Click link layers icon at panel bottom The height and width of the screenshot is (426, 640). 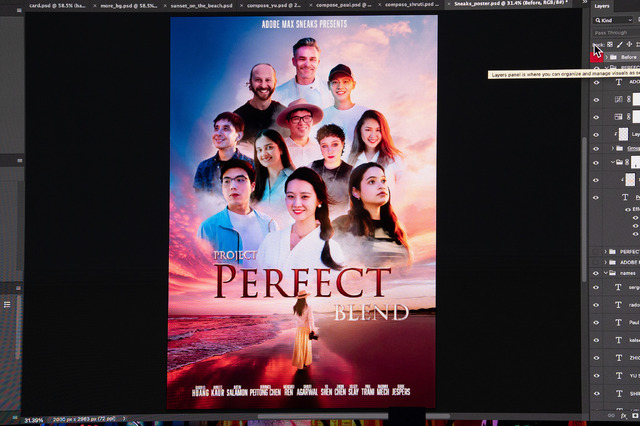click(x=611, y=416)
